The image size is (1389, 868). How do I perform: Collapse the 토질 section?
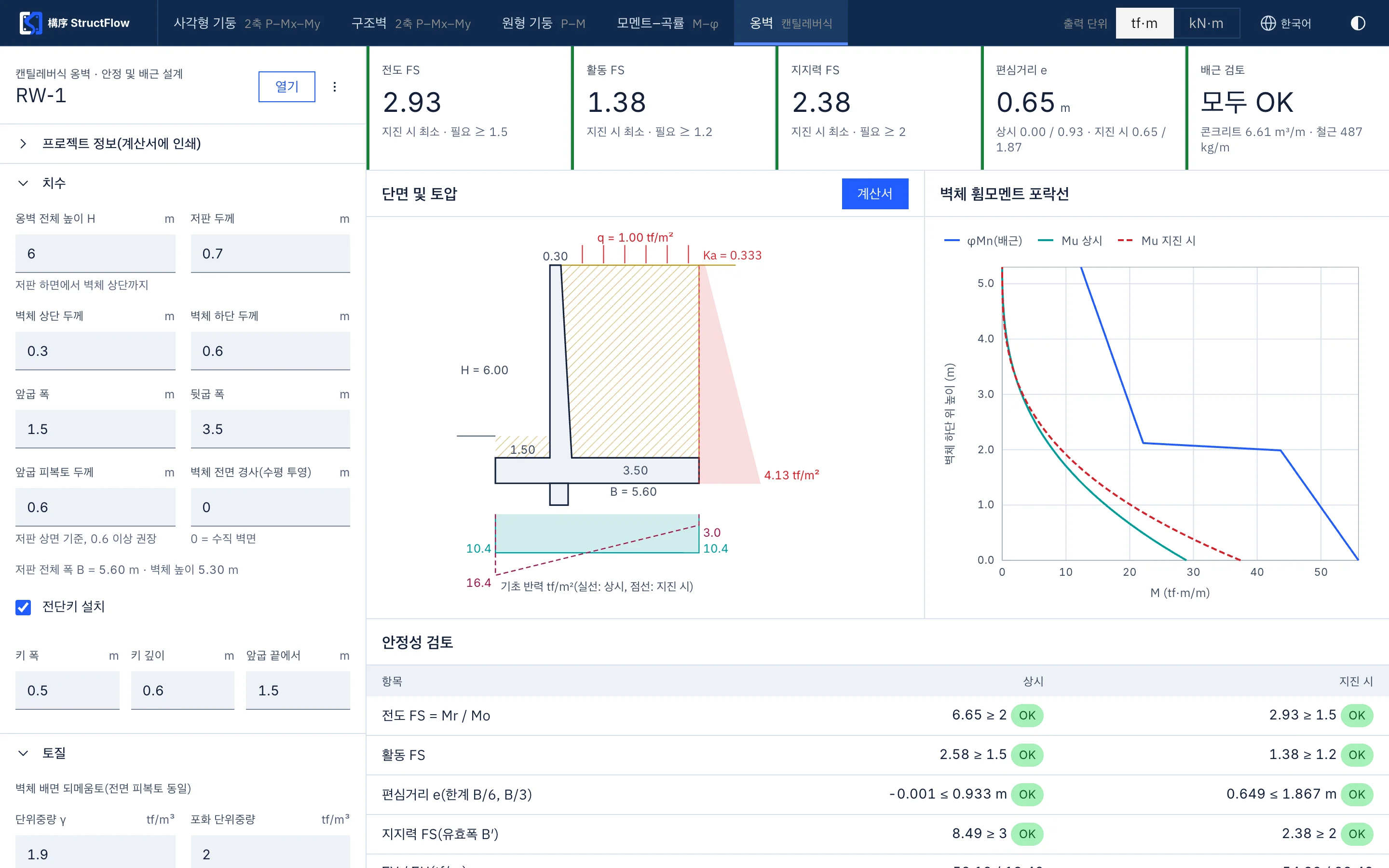pos(182,753)
